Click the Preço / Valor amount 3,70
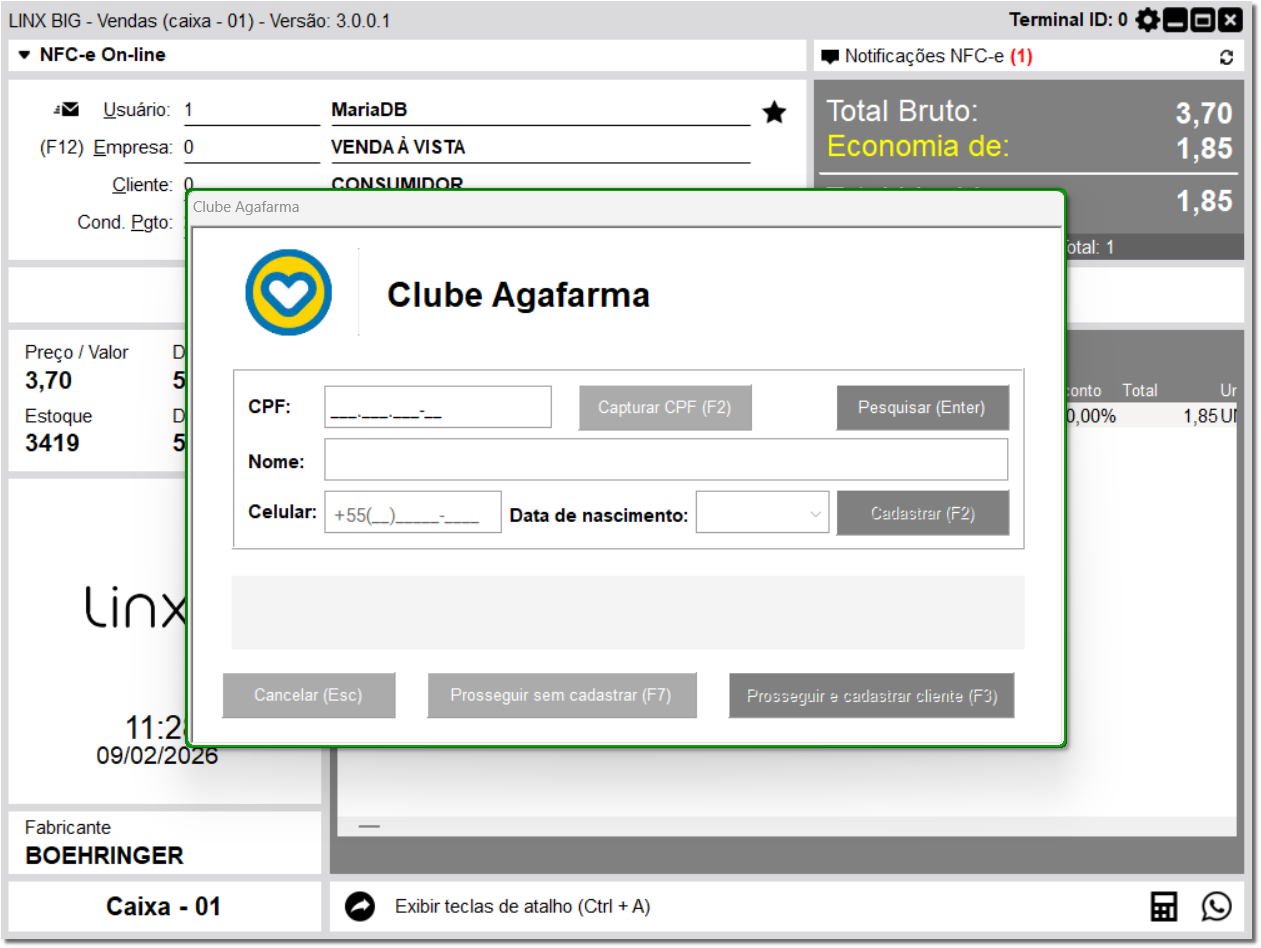This screenshot has height=948, width=1261. click(x=48, y=380)
